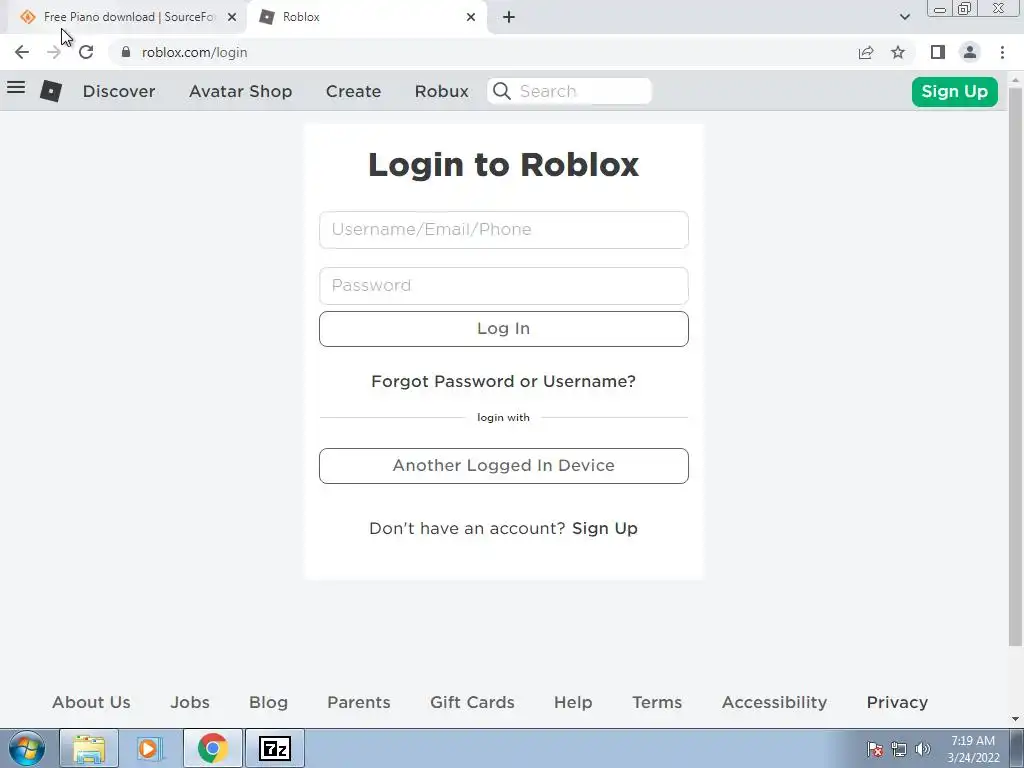Click the Roblox Search box
Screen dimensions: 1024x768
569,91
